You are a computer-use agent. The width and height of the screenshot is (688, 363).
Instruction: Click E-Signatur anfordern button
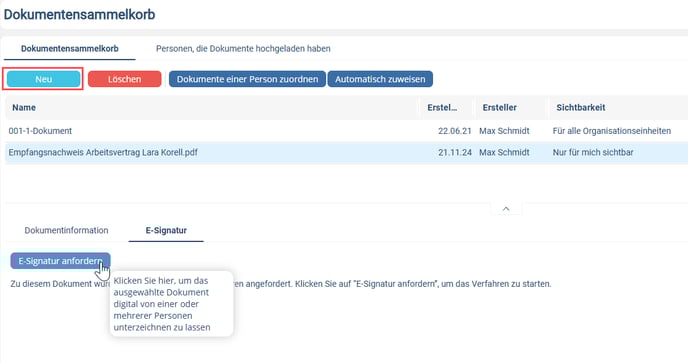[61, 261]
